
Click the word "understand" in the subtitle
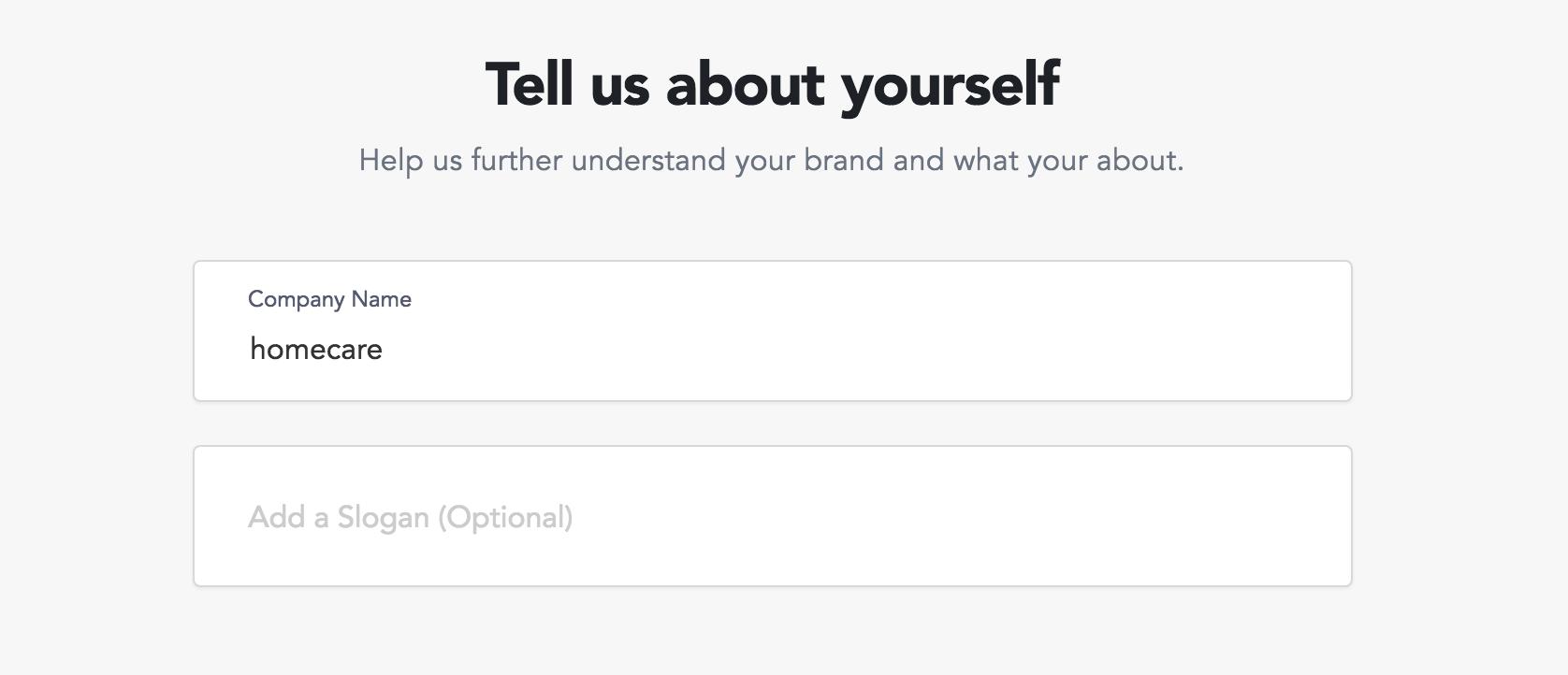647,161
